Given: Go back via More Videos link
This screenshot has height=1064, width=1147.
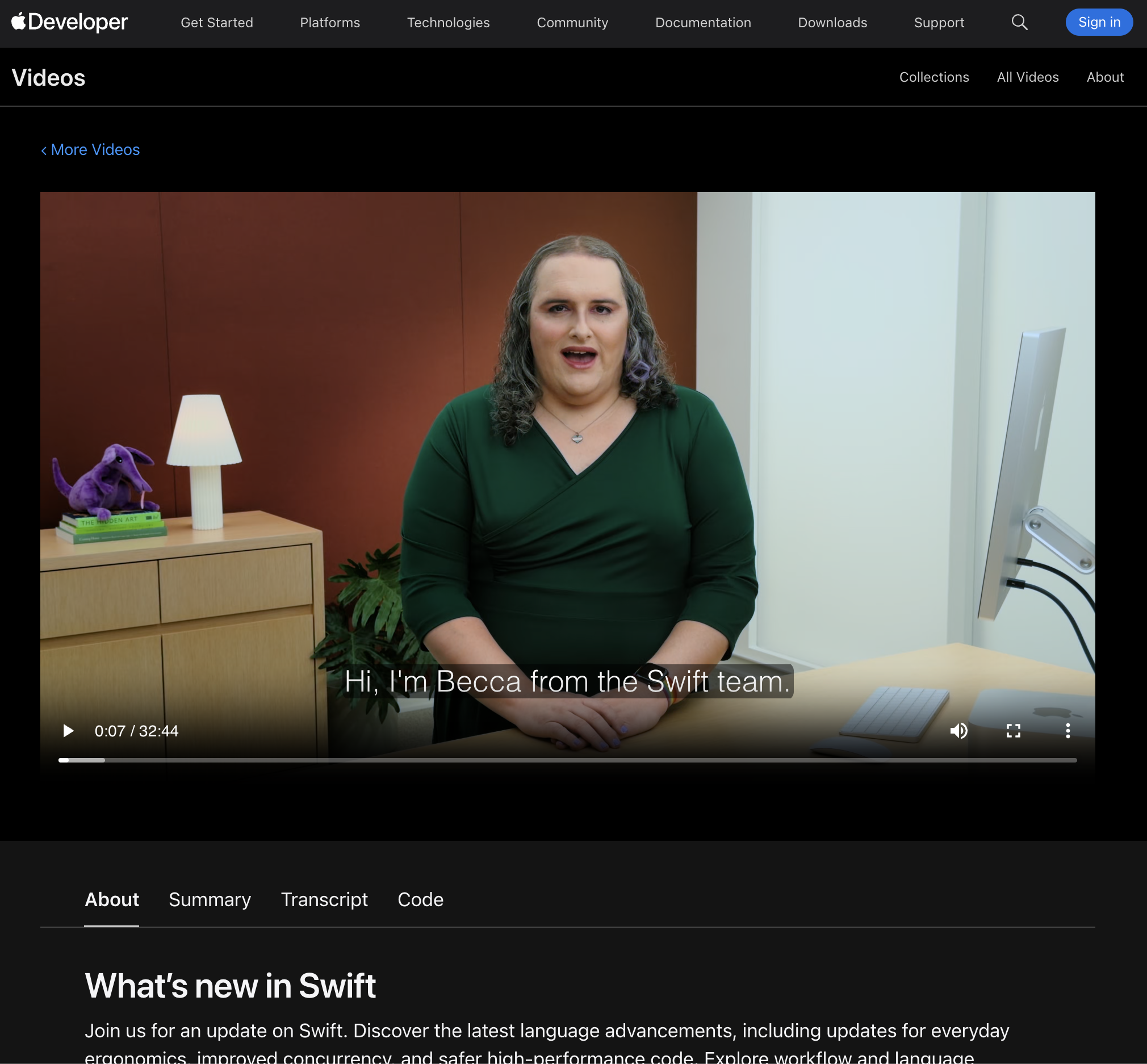Looking at the screenshot, I should [x=90, y=150].
